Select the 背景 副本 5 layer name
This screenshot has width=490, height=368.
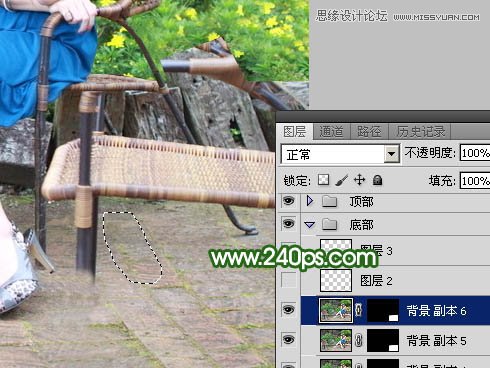(x=436, y=340)
